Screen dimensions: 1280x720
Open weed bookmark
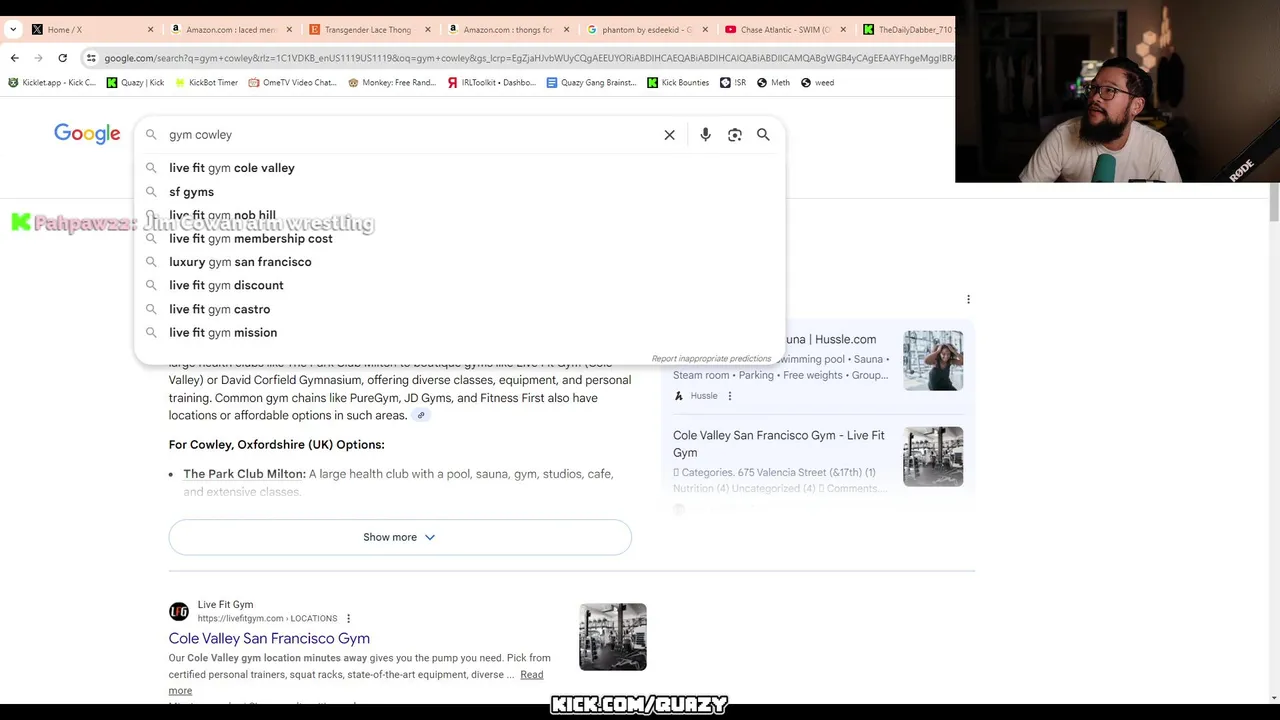(817, 83)
